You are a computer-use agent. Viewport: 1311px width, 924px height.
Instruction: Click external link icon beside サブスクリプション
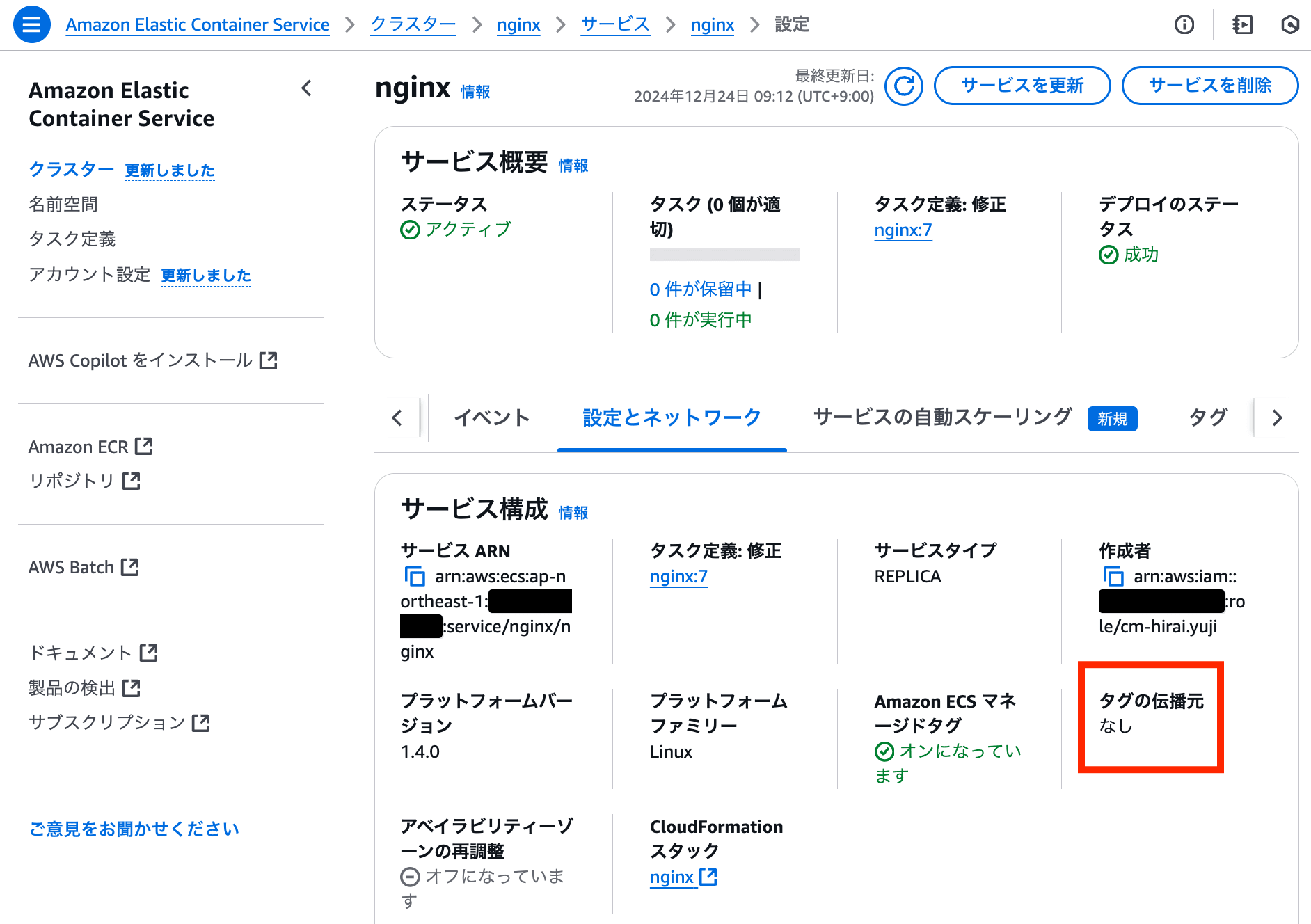point(201,723)
